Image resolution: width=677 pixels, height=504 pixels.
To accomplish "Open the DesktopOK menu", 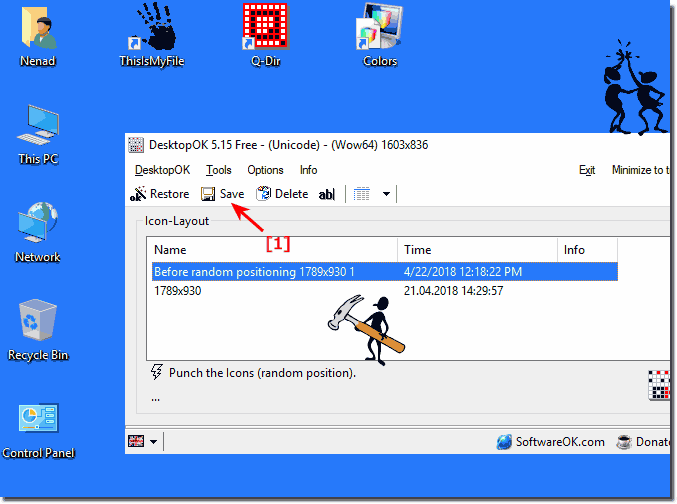I will coord(162,170).
